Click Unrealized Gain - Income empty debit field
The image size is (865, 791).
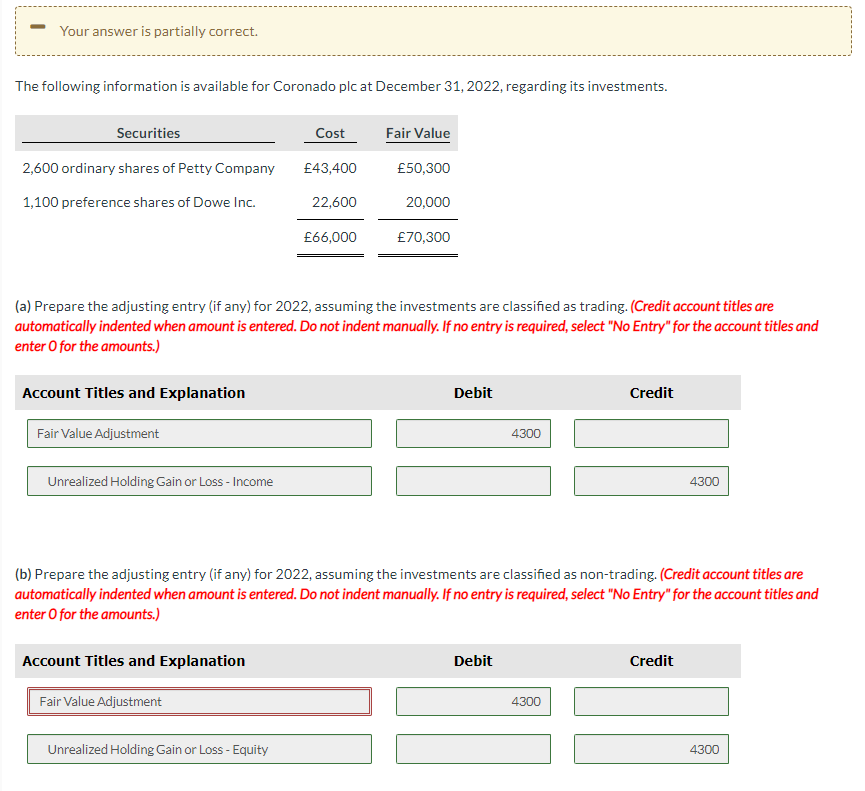pos(473,481)
